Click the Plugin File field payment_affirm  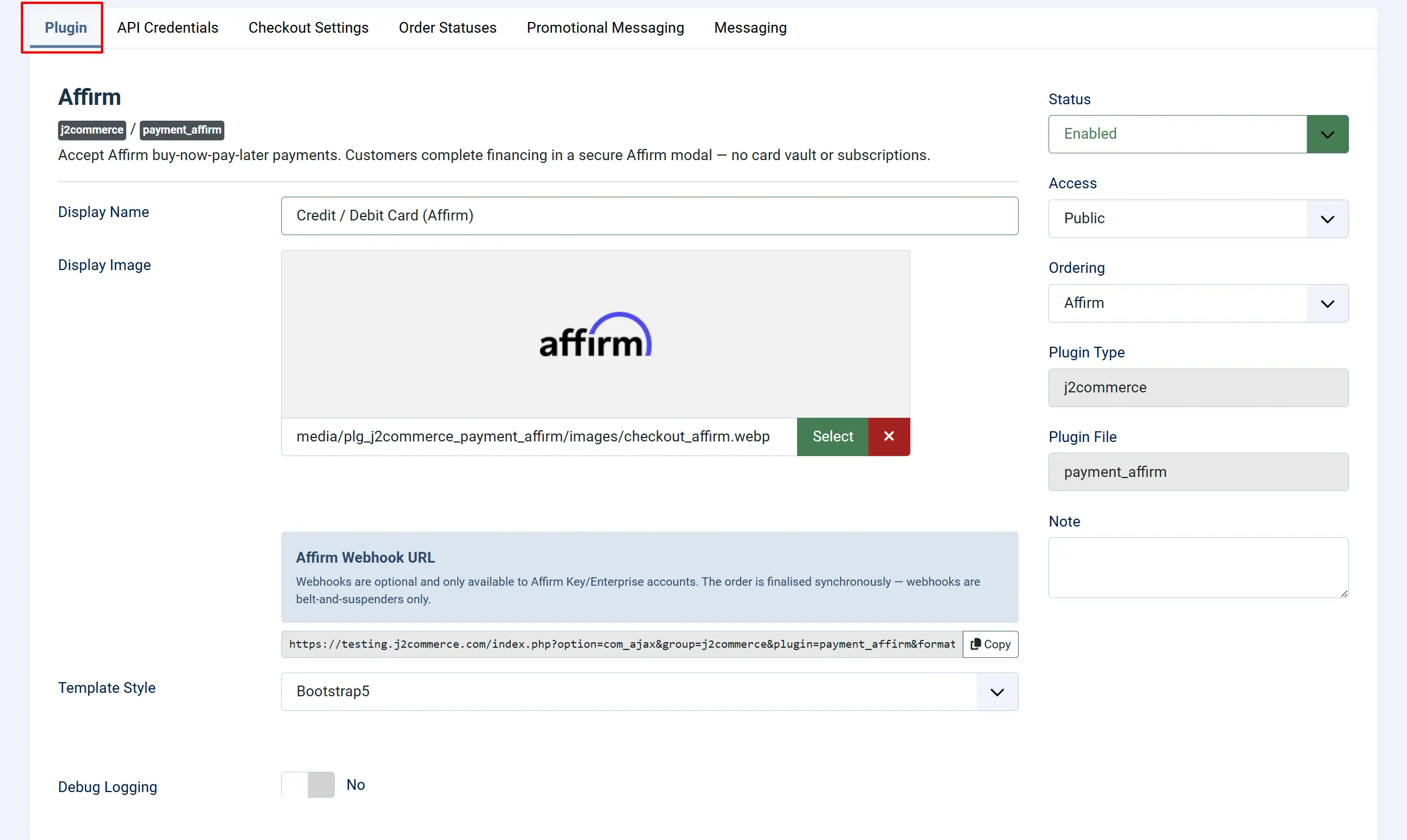pyautogui.click(x=1198, y=472)
